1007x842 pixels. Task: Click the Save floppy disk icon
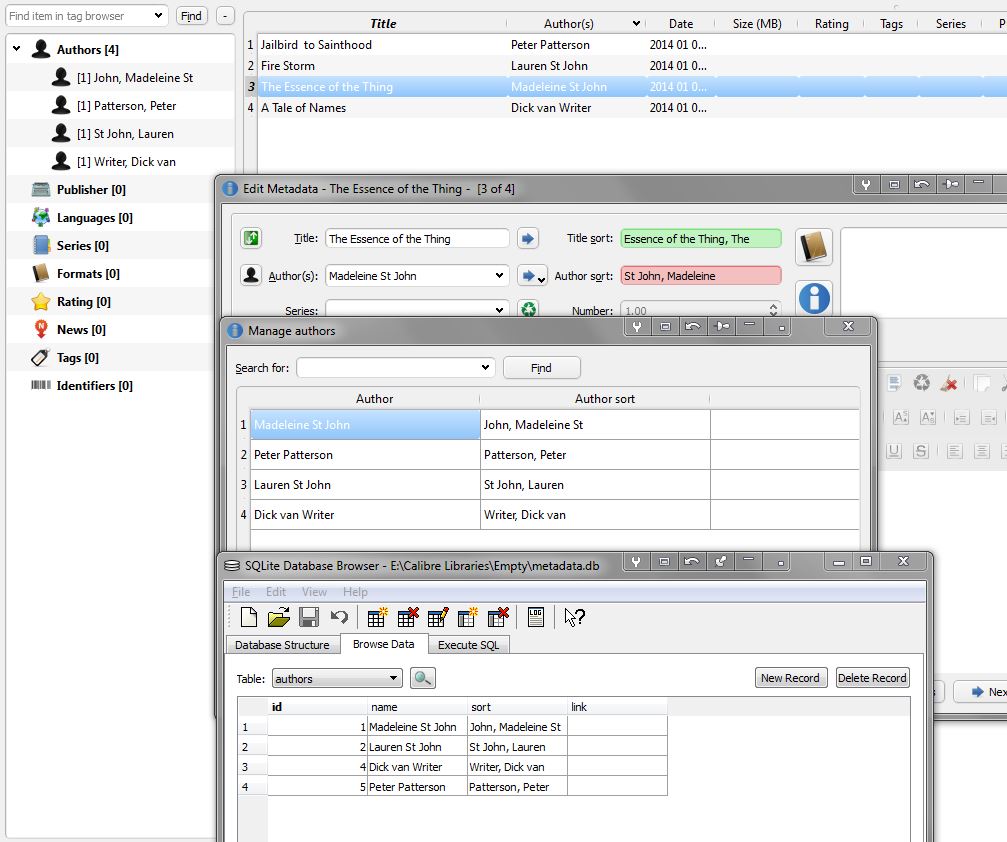[309, 617]
